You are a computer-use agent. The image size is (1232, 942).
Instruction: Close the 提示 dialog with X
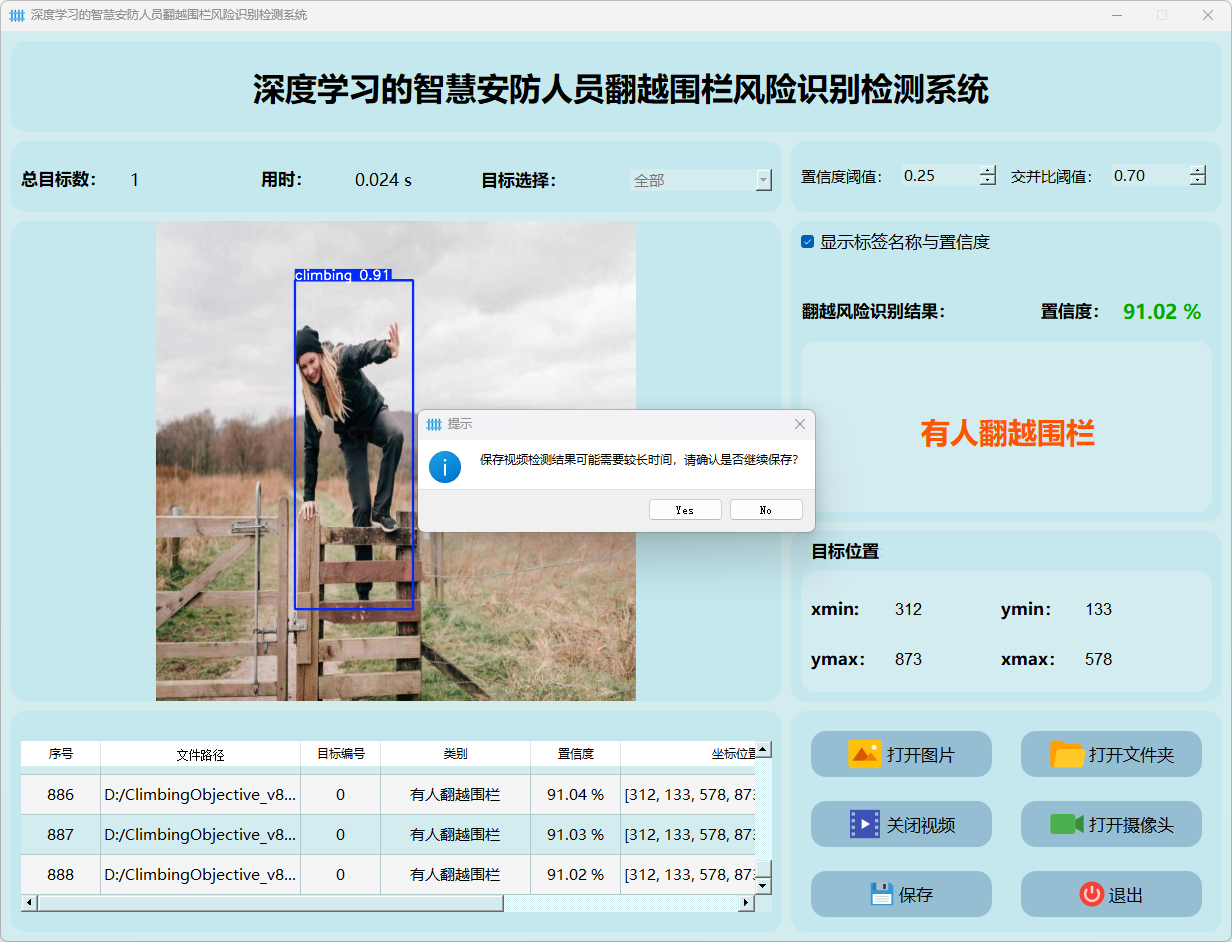tap(799, 424)
